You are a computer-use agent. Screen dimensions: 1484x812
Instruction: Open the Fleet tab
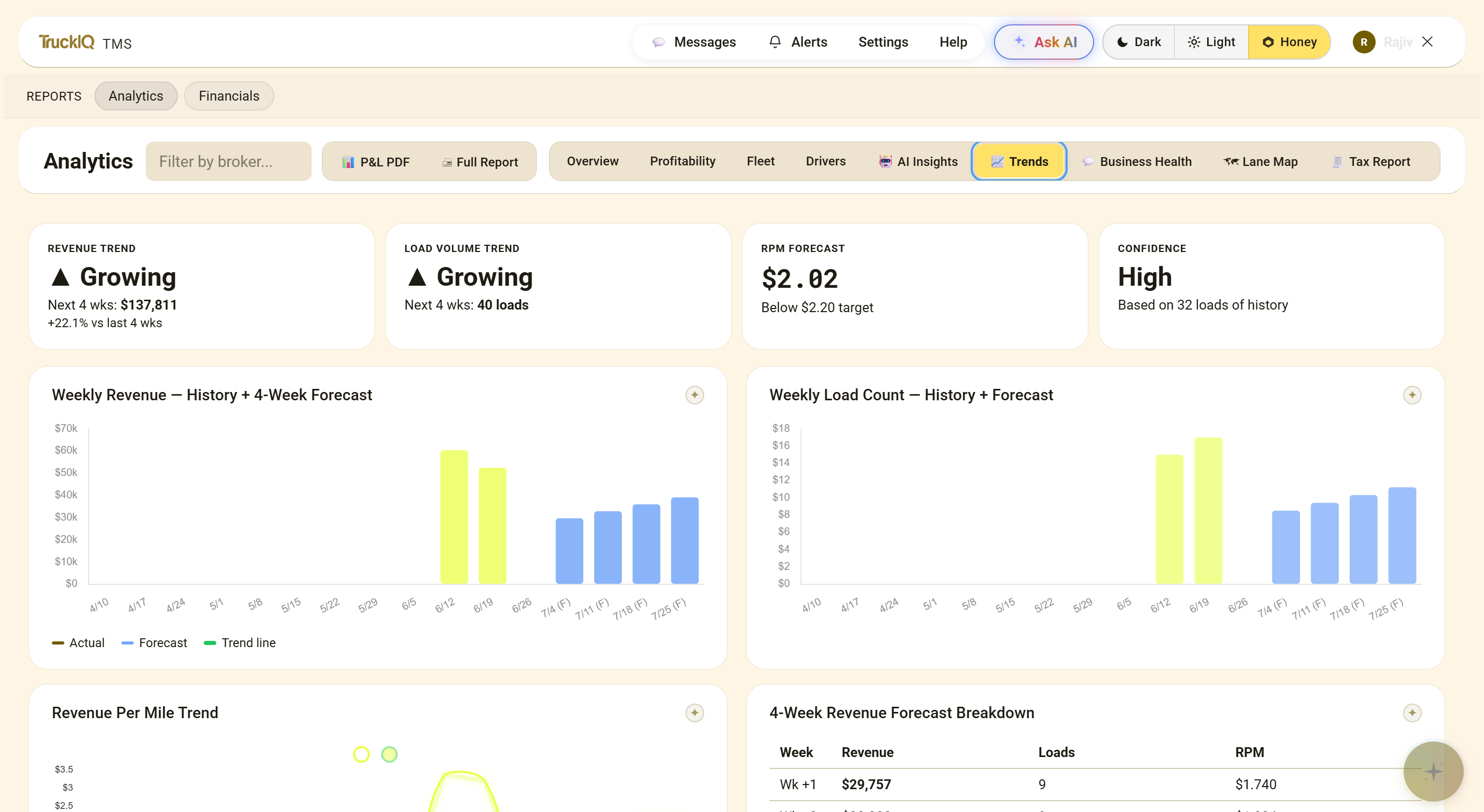tap(761, 161)
